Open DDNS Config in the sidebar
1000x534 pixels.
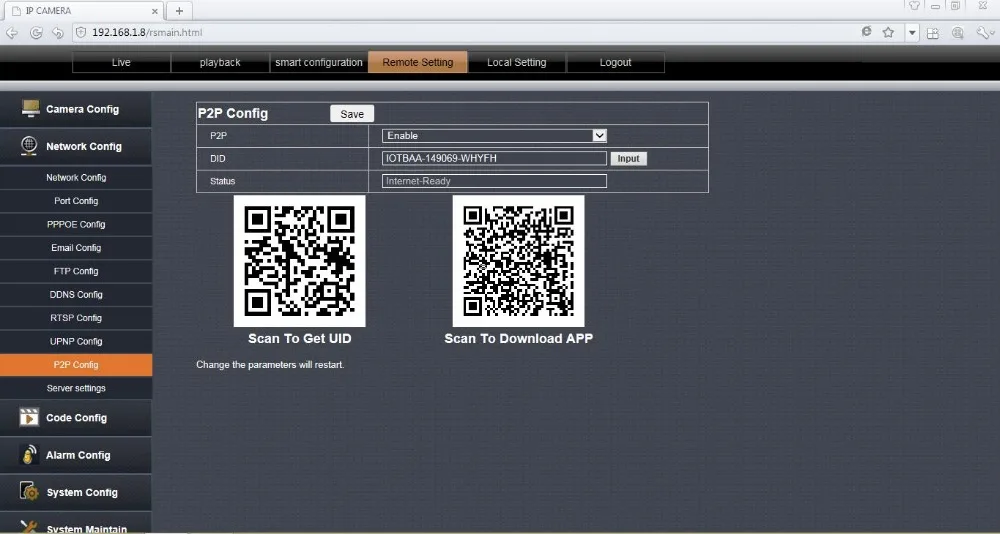click(x=76, y=295)
